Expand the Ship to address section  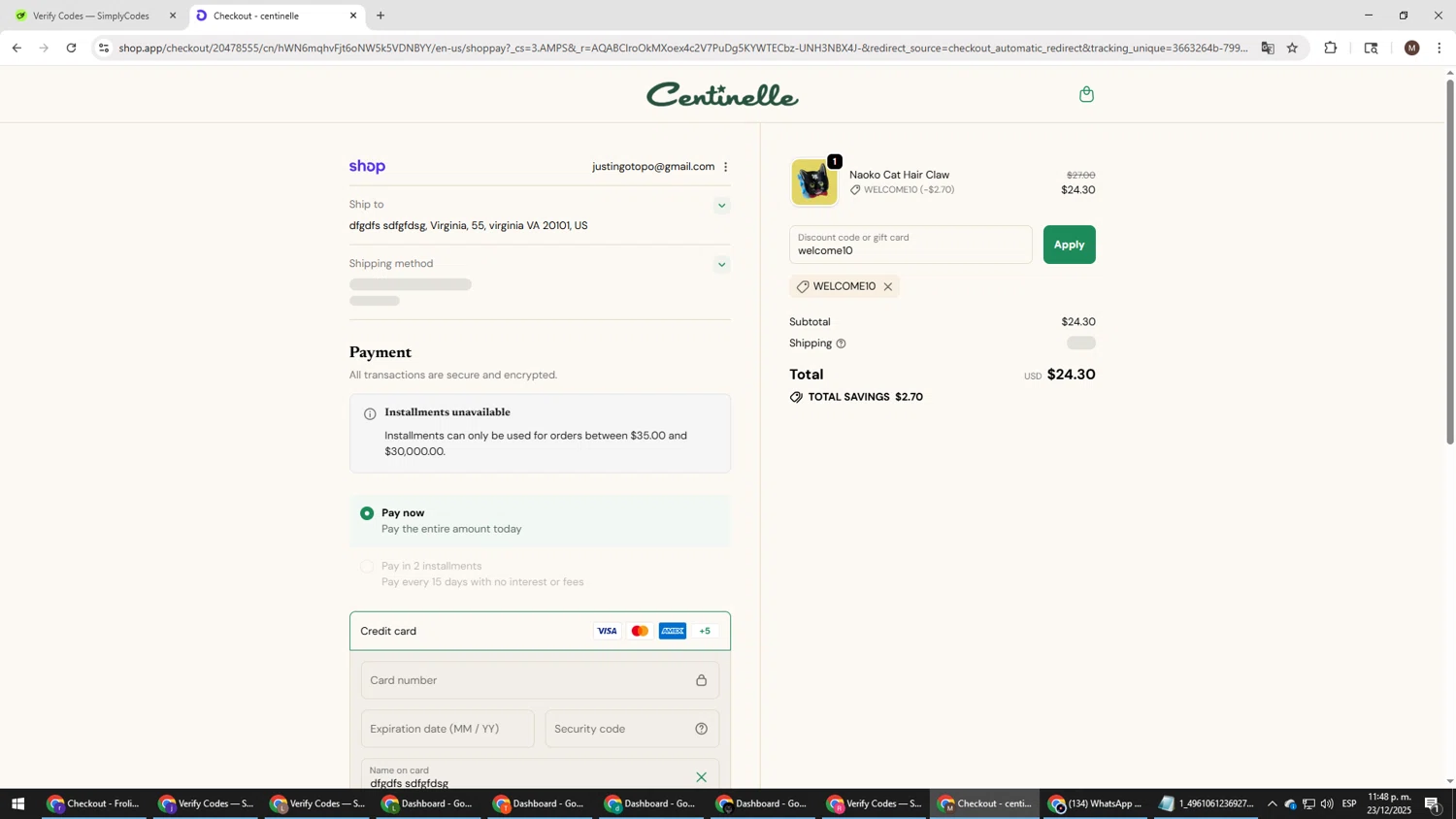[x=721, y=206]
